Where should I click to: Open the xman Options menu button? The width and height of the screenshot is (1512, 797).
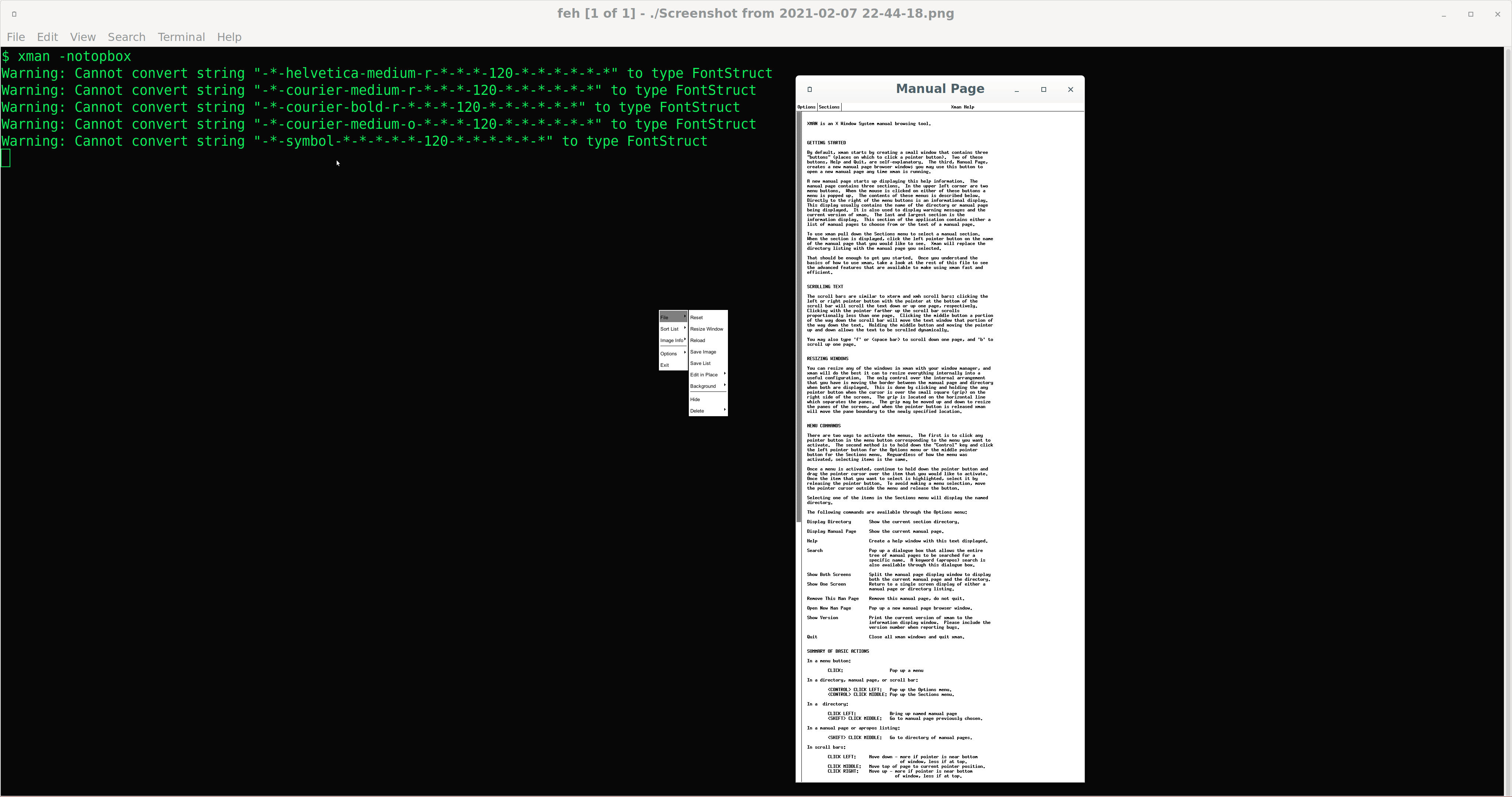[x=806, y=107]
